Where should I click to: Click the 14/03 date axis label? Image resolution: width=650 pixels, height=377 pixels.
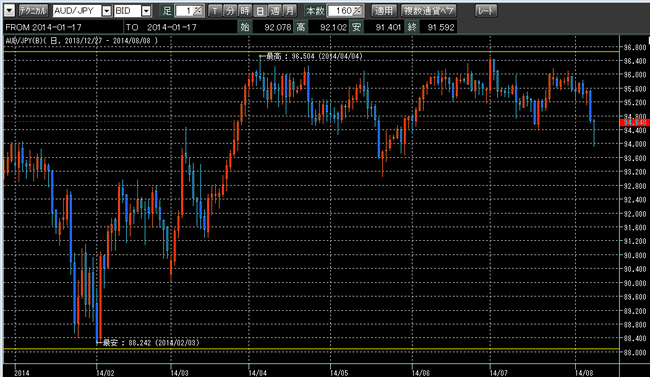[x=179, y=372]
